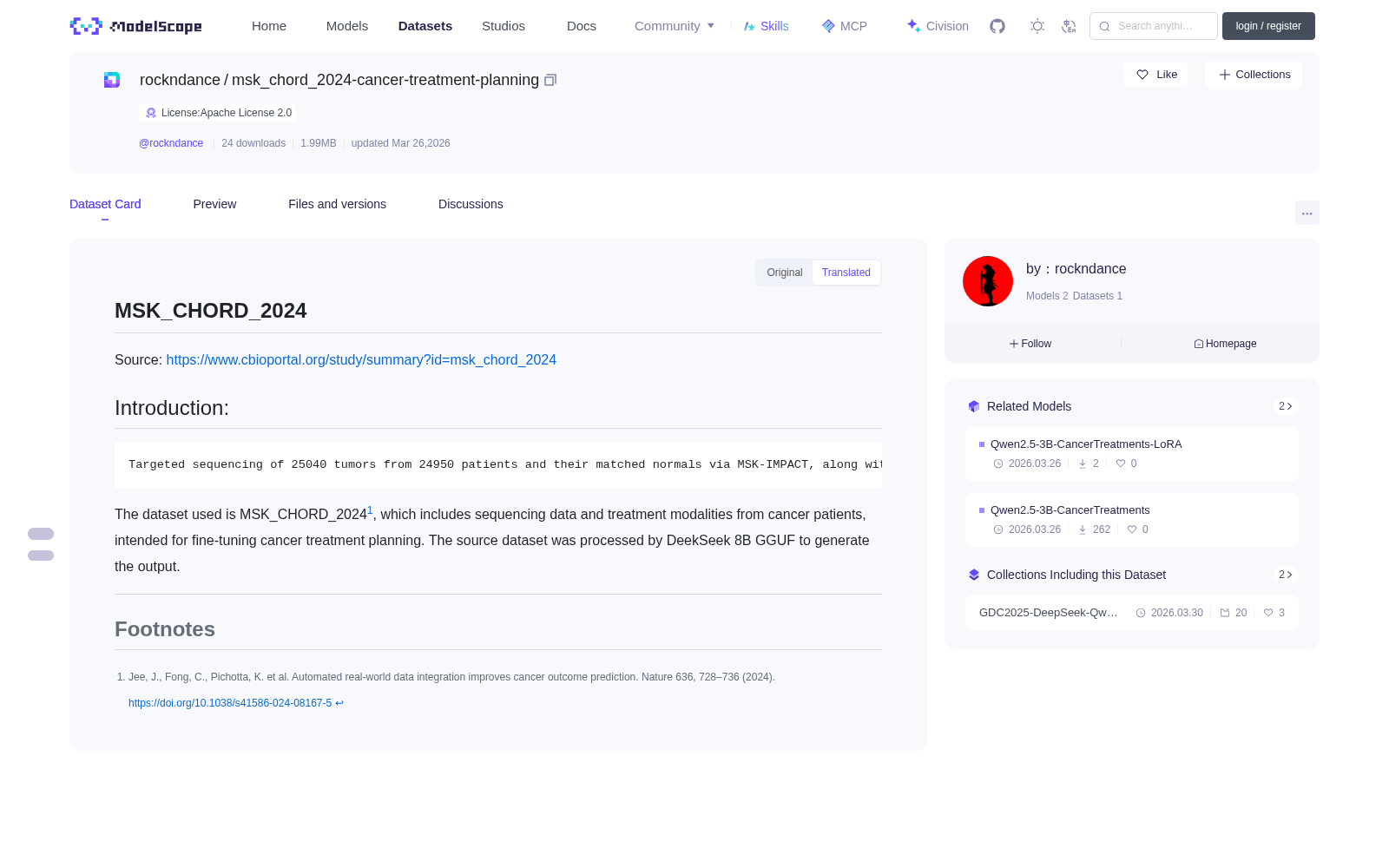Click '24 downloads' text
Screen dimensions: 1389x868
click(x=253, y=143)
